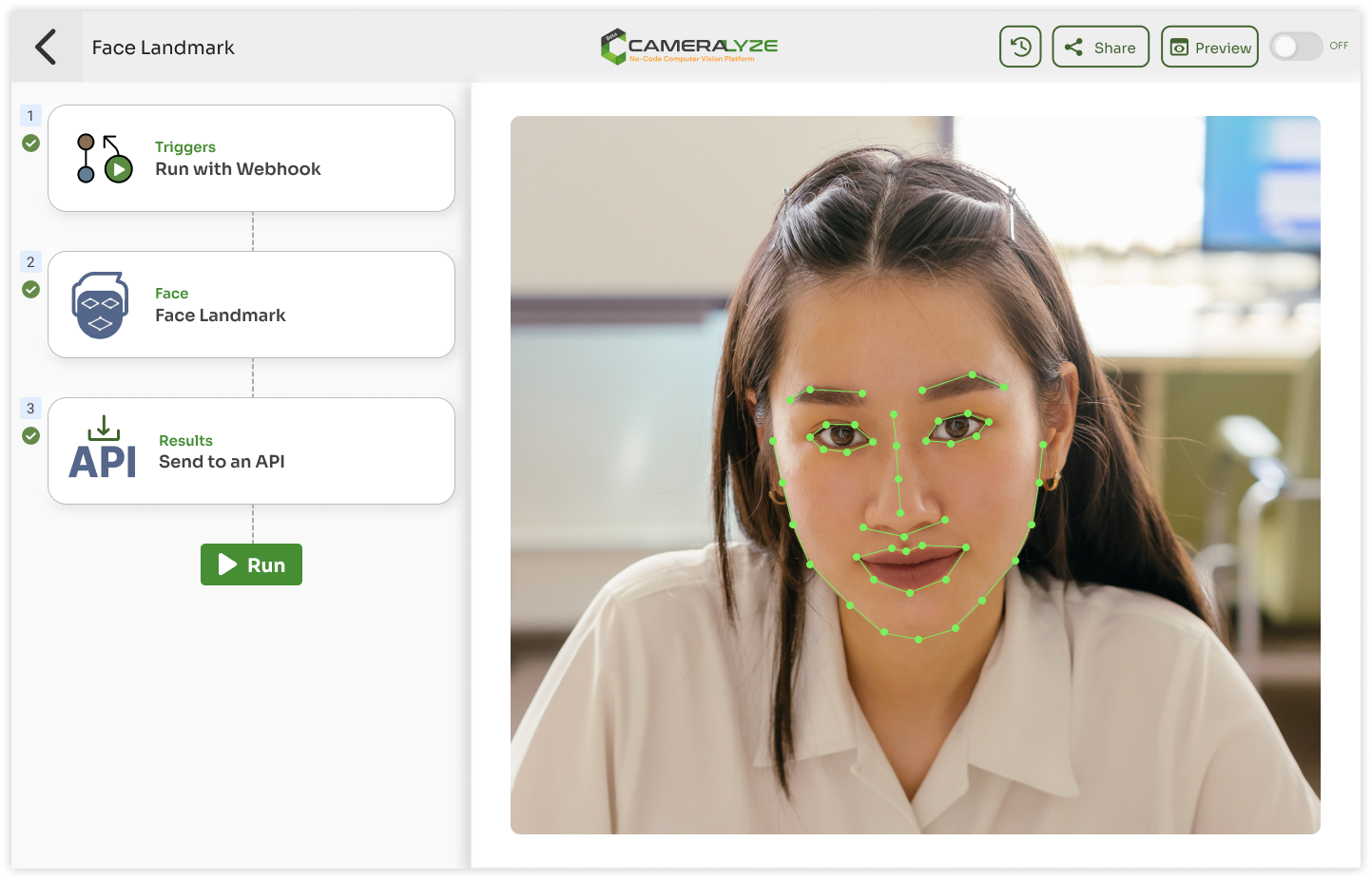The width and height of the screenshot is (1372, 880).
Task: Click the history/revision icon in the toolbar
Action: (1019, 46)
